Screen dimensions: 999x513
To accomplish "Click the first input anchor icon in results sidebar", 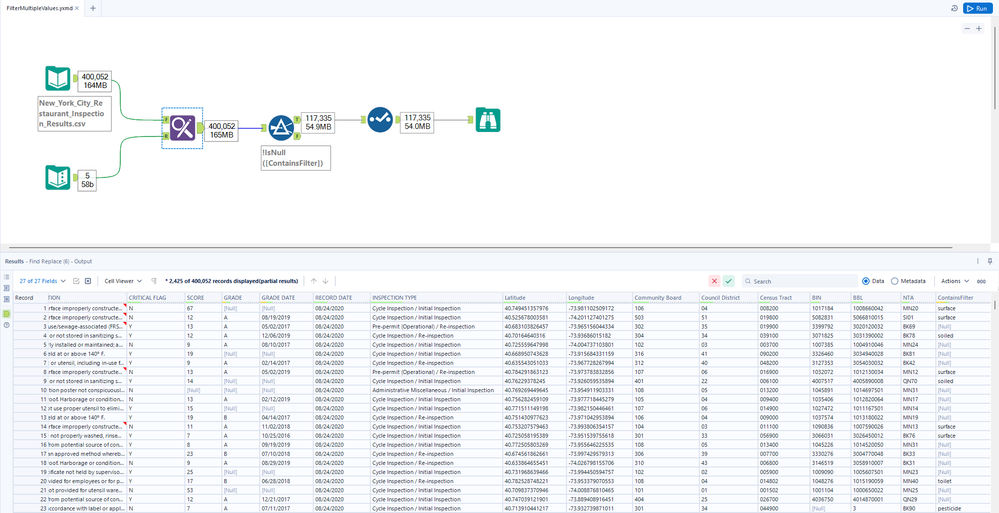I will [6, 289].
